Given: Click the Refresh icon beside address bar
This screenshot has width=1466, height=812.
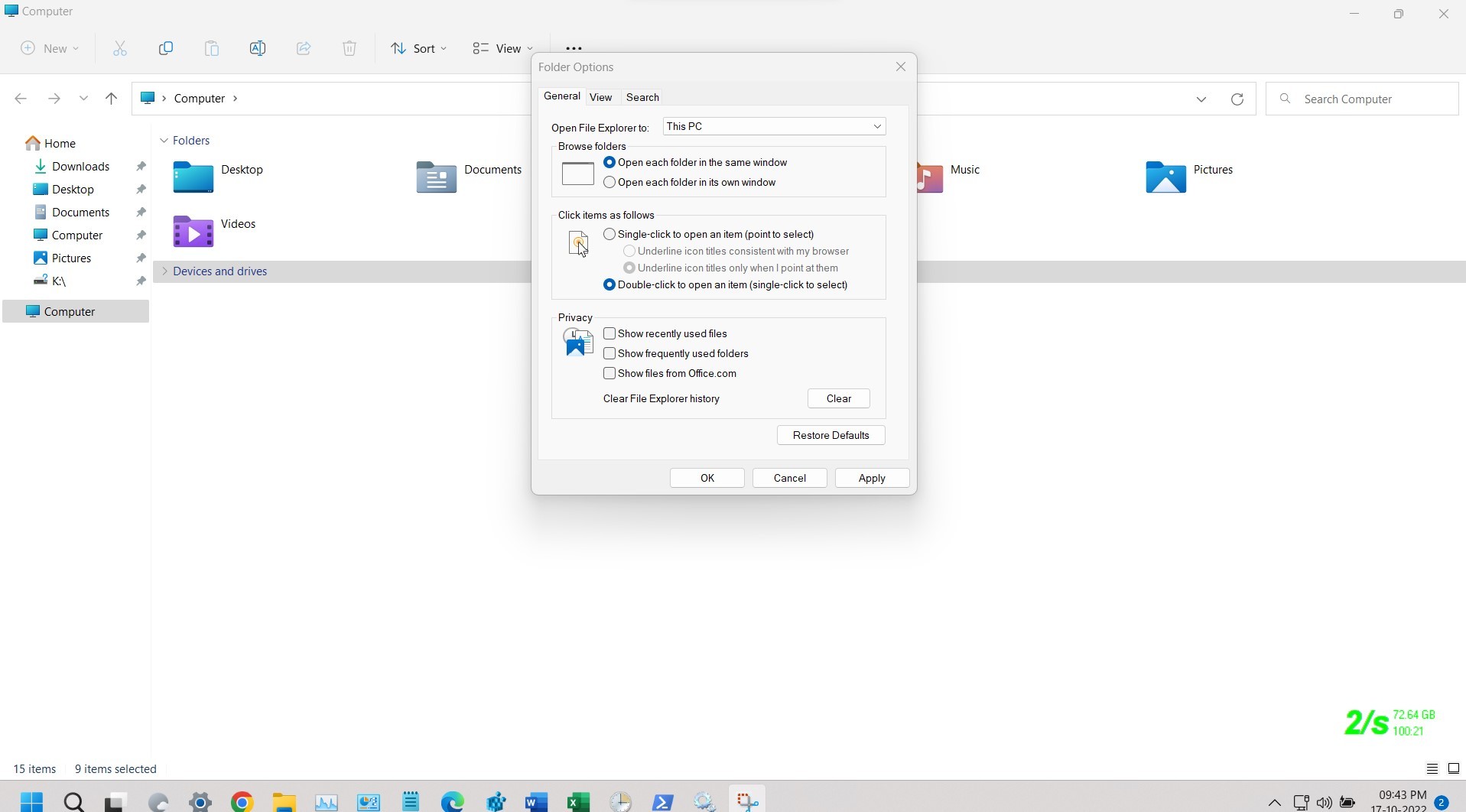Looking at the screenshot, I should coord(1237,99).
